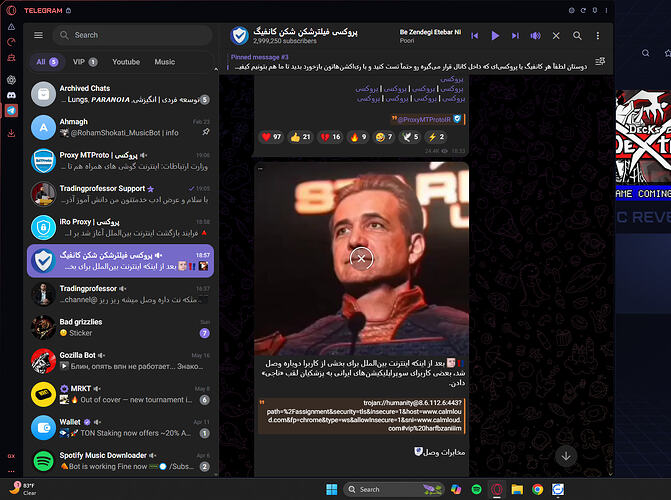Open Discord in Opera GX sidebar
671x500 pixels.
pyautogui.click(x=12, y=95)
